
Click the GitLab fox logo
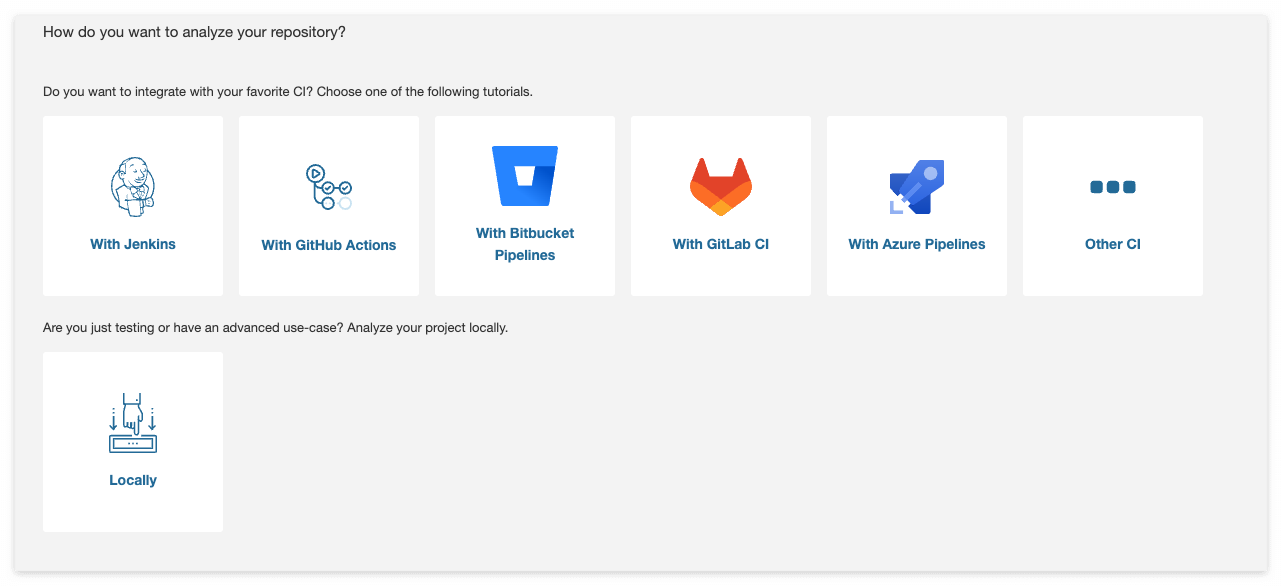pyautogui.click(x=721, y=187)
